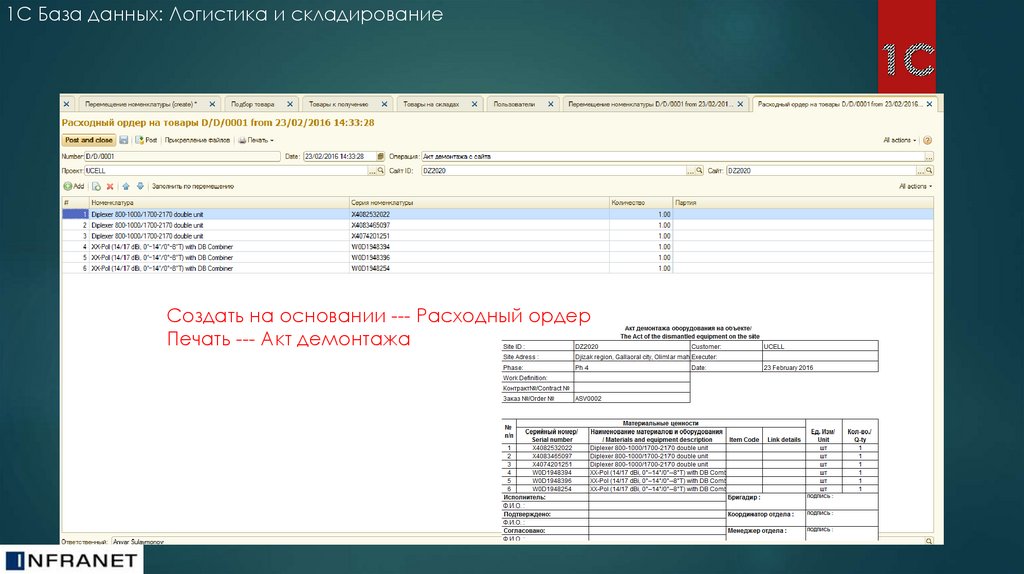This screenshot has width=1024, height=574.
Task: Click the Post button label
Action: click(151, 140)
